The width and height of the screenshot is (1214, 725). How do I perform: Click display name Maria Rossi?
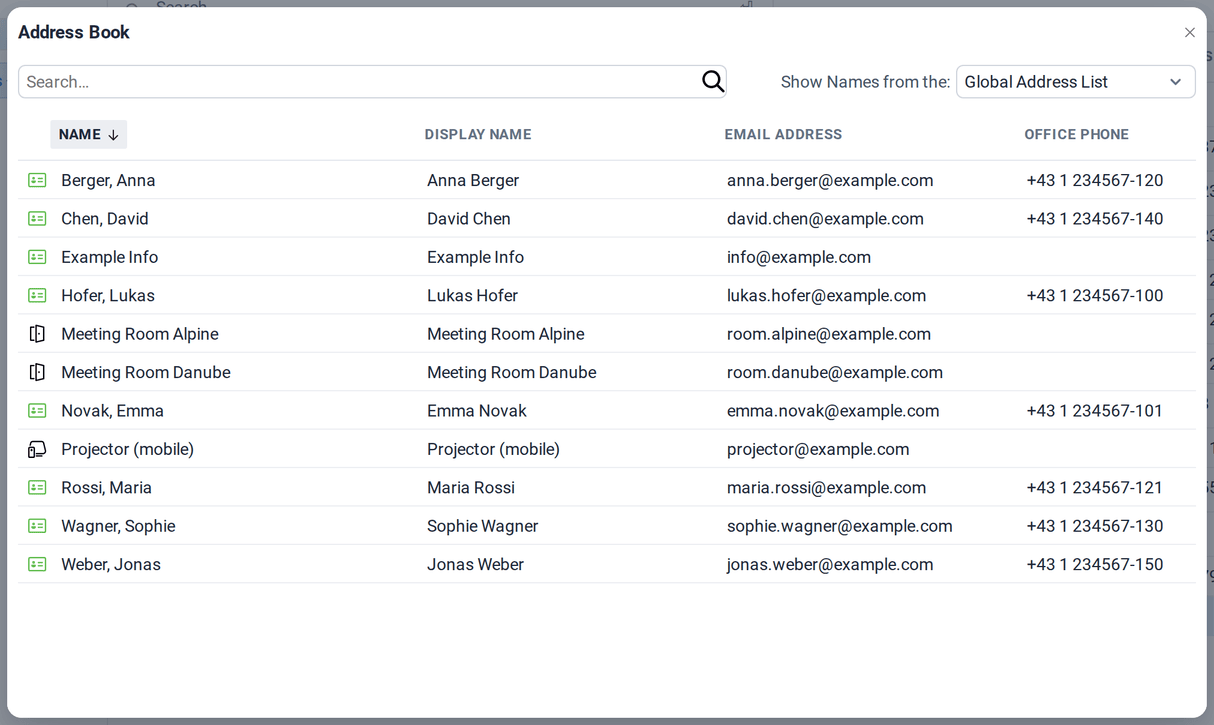coord(471,488)
